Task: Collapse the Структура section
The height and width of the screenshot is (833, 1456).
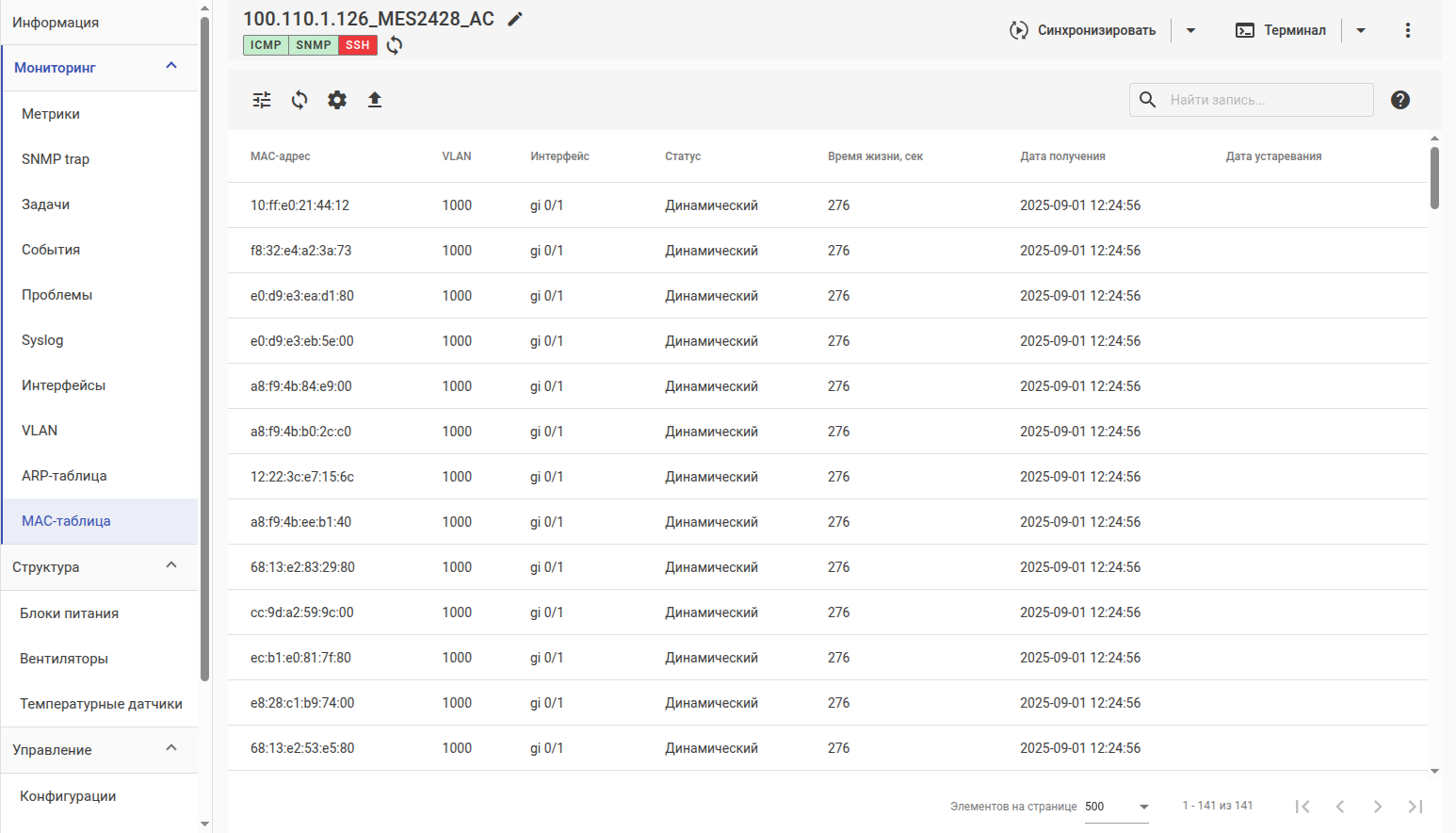Action: coord(171,565)
